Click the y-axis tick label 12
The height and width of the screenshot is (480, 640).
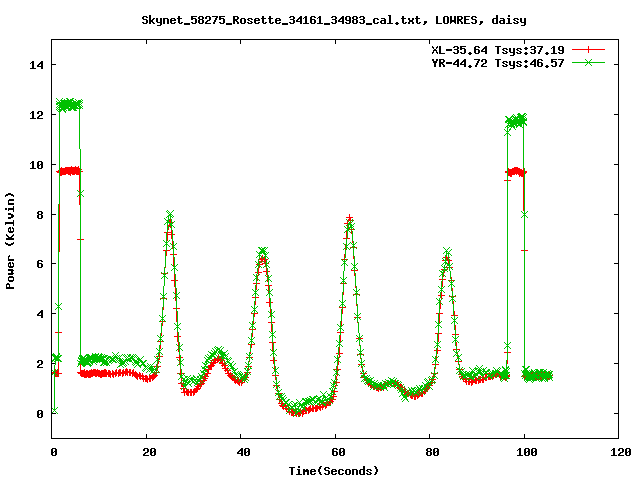pos(36,115)
